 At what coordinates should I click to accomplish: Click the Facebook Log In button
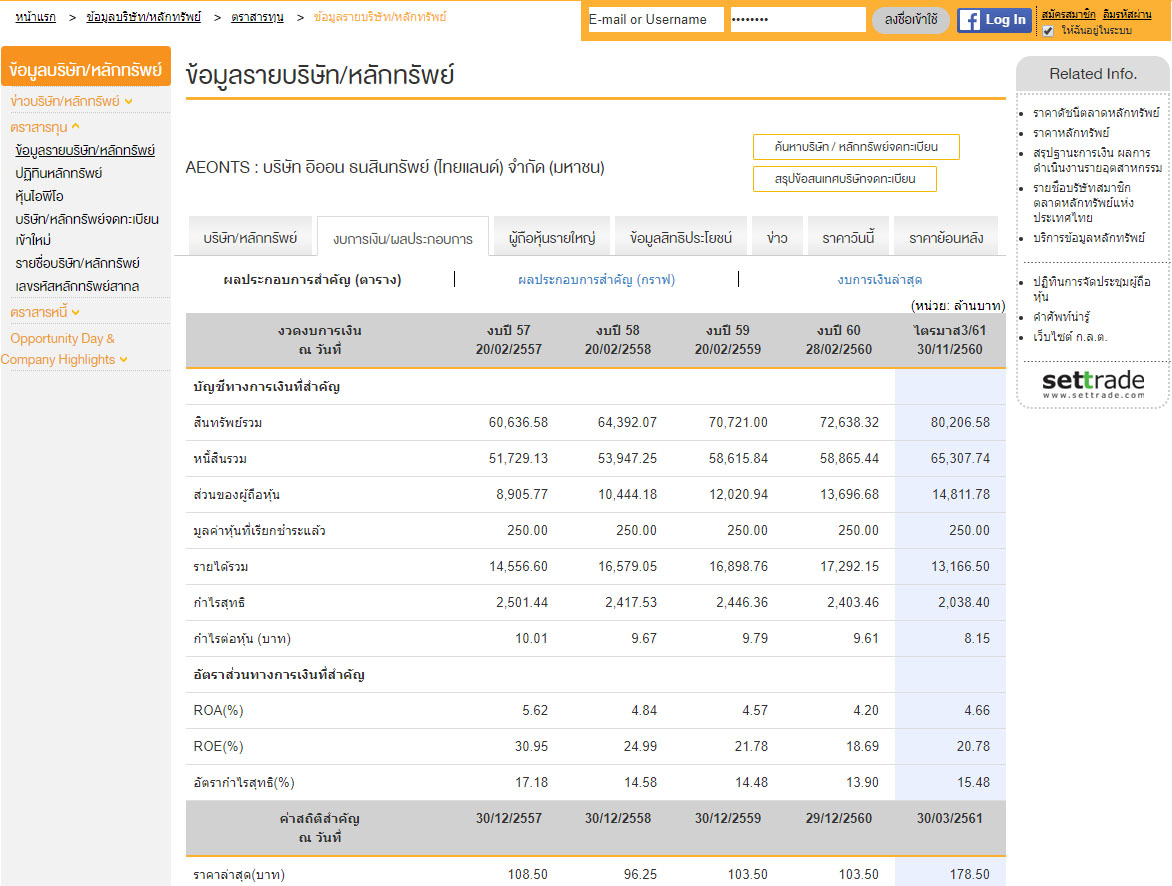(x=994, y=20)
